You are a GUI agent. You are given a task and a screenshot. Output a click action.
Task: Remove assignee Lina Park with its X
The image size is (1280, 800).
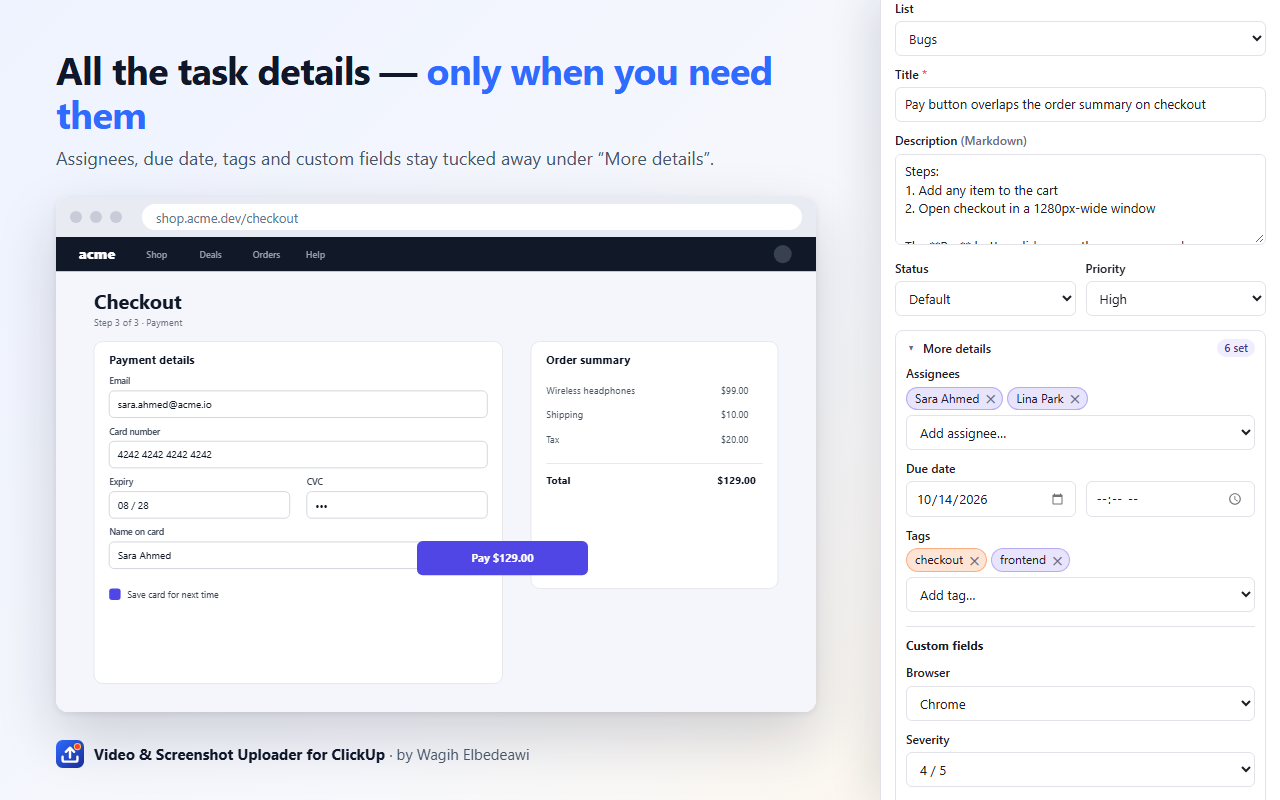1075,399
